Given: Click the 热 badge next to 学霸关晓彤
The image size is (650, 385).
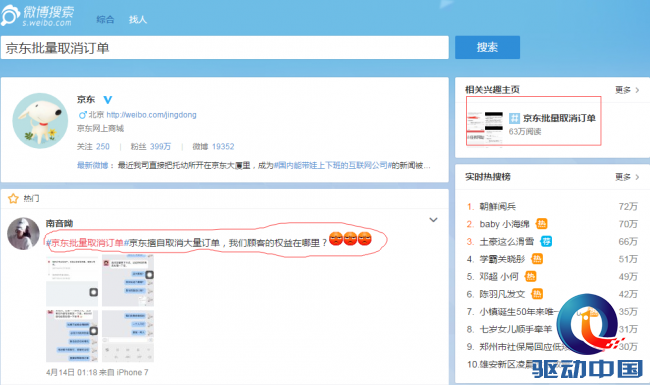Looking at the screenshot, I should [537, 259].
